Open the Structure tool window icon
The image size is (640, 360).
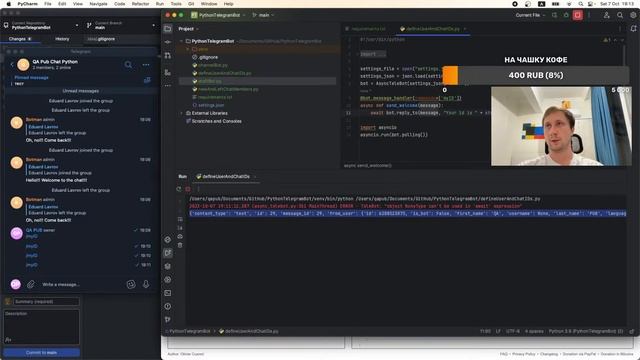tap(168, 72)
